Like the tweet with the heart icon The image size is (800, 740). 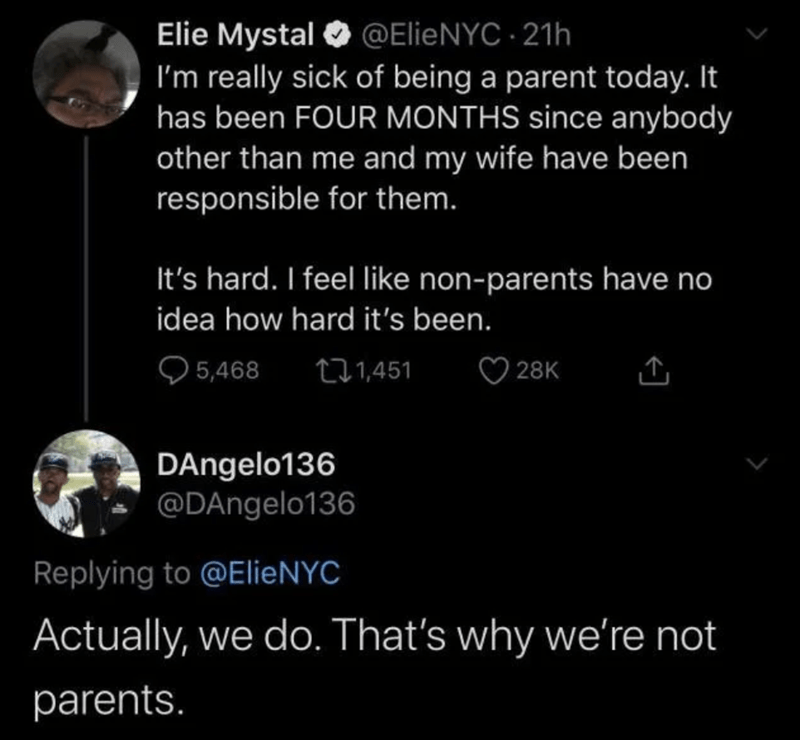pos(493,371)
